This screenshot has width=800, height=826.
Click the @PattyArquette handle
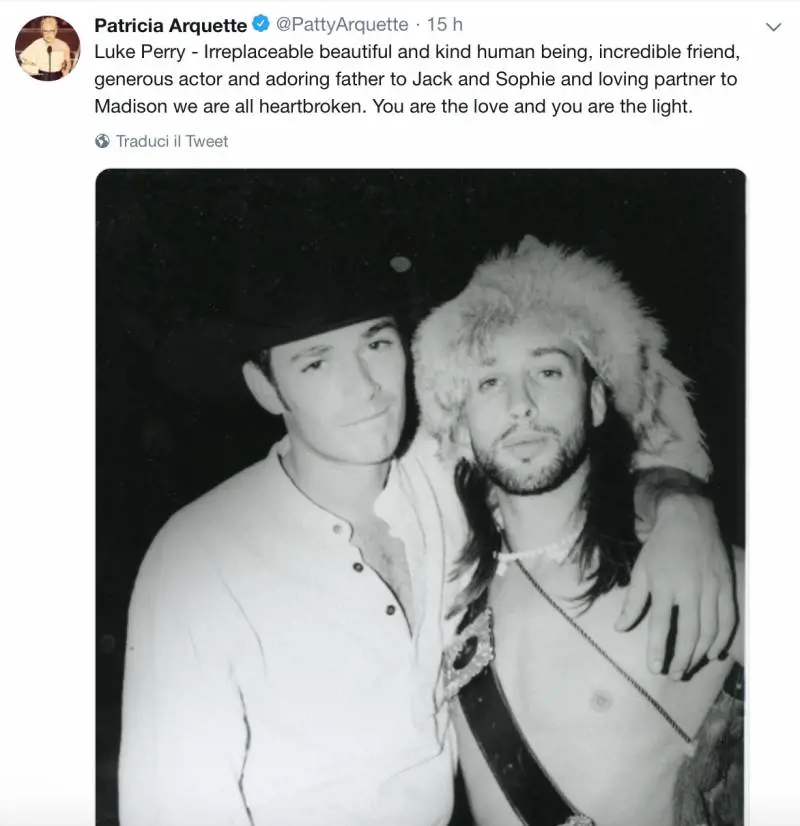point(341,25)
